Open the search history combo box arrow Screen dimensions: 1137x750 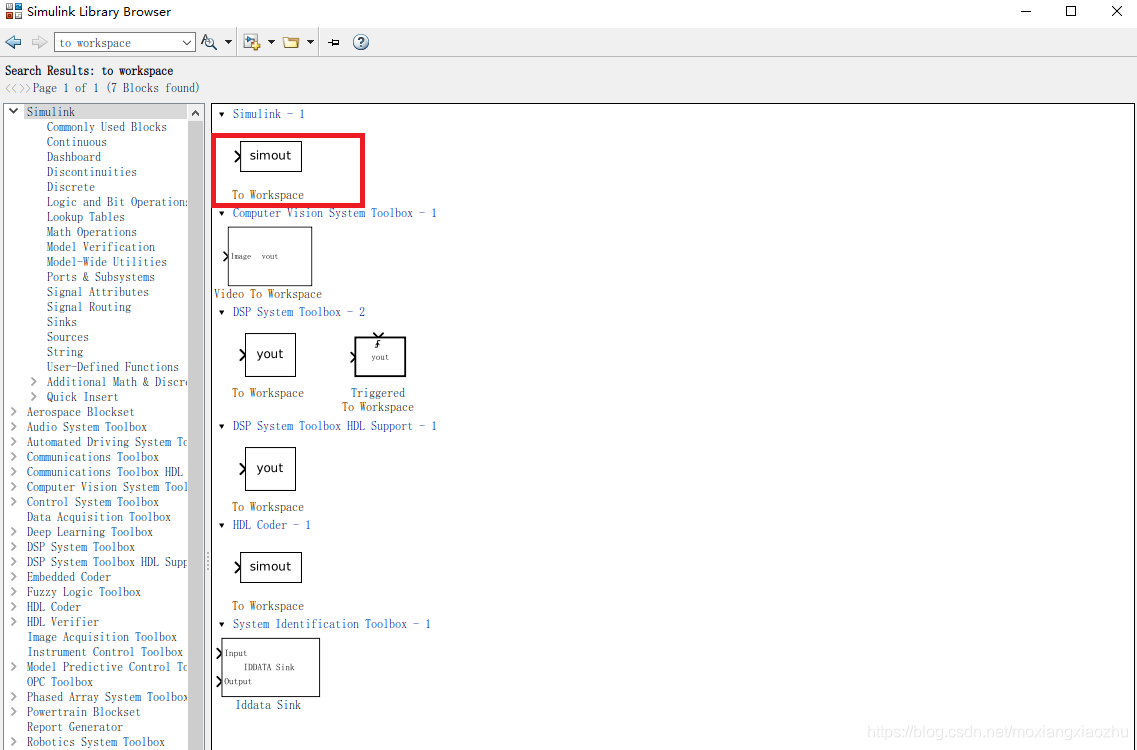(187, 43)
